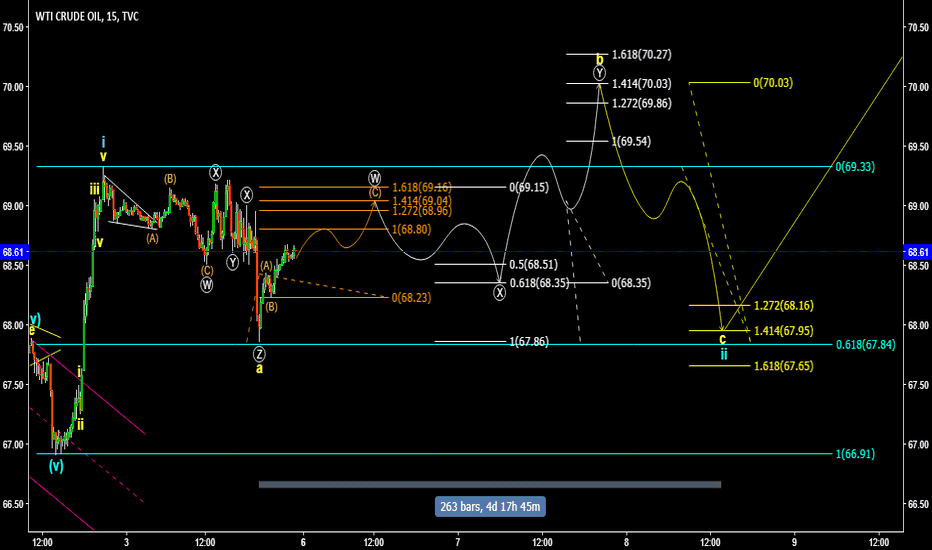Click the yellow 1.618(67.65) extension label
The height and width of the screenshot is (550, 932).
[783, 366]
